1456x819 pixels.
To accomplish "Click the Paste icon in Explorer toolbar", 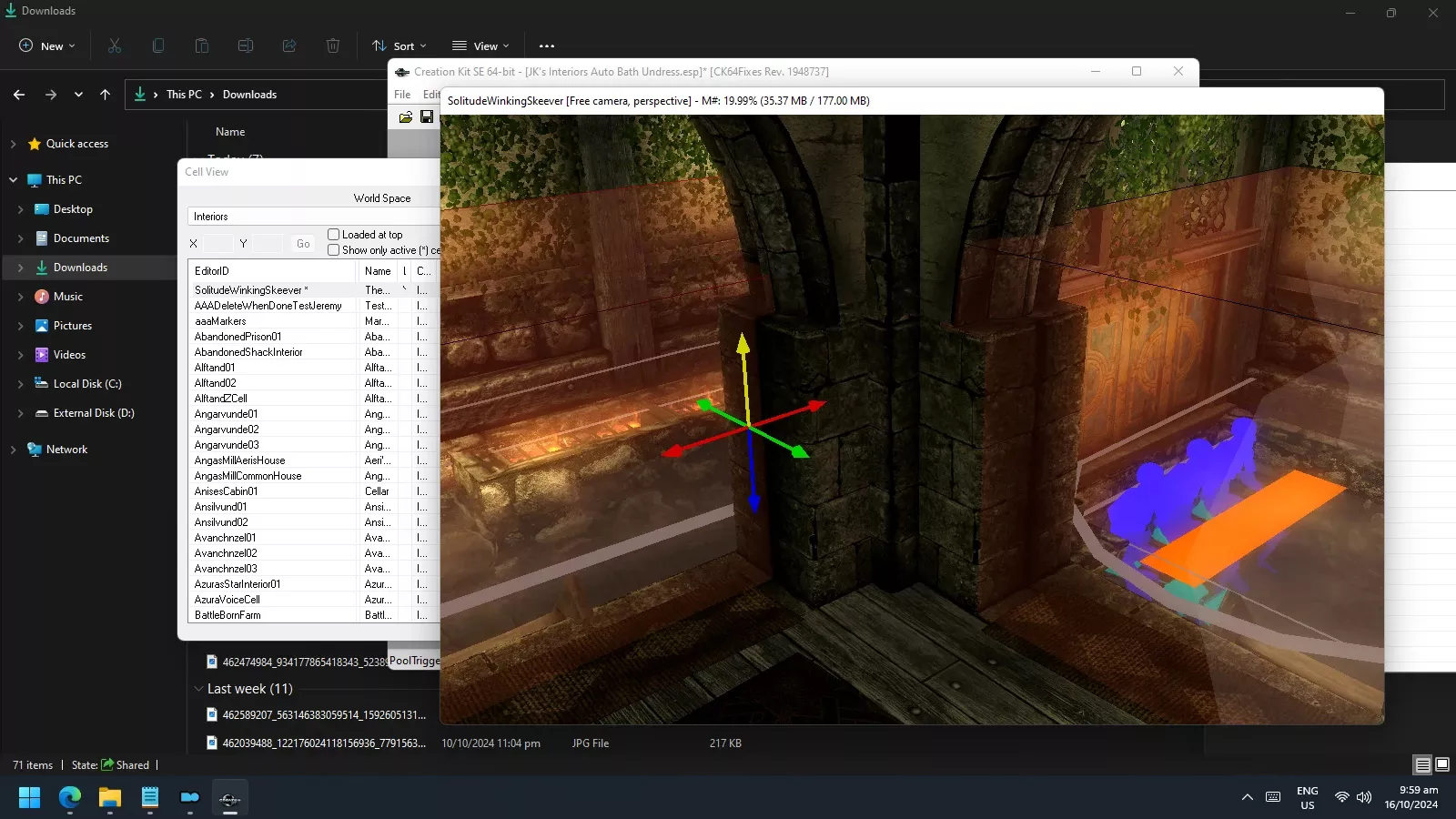I will click(202, 45).
